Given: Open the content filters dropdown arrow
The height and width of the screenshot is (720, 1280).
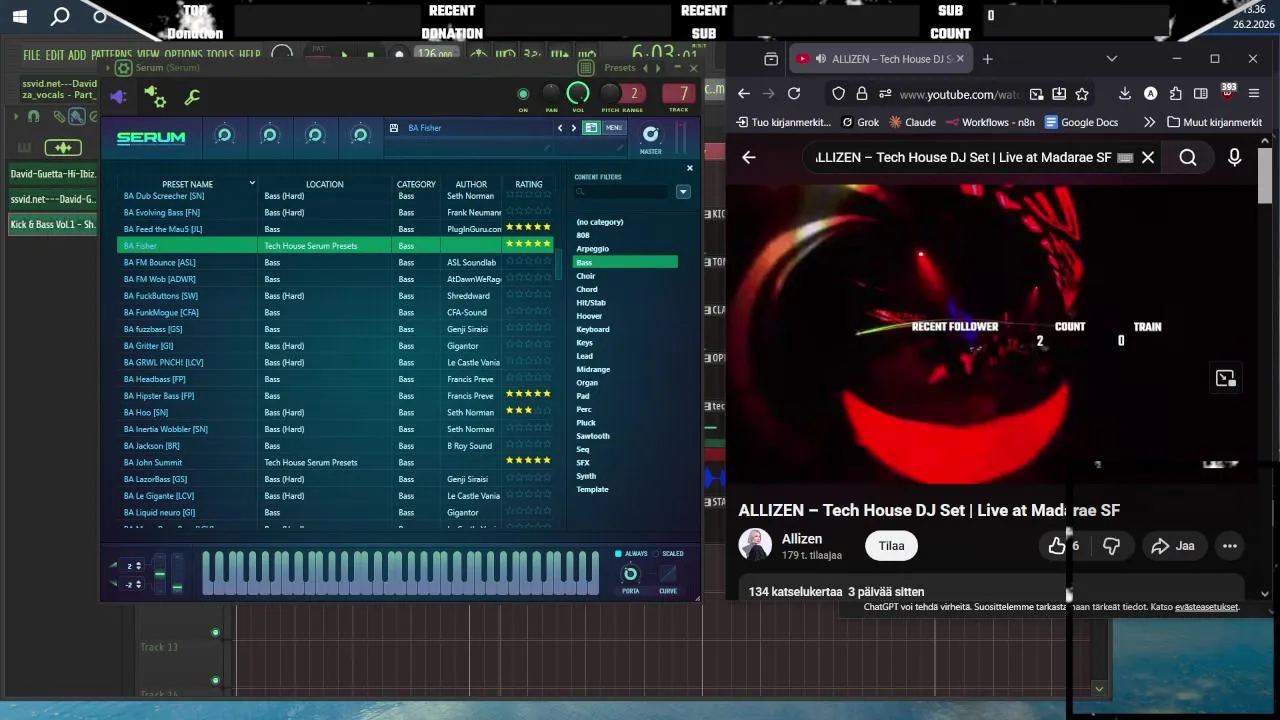Looking at the screenshot, I should (683, 192).
